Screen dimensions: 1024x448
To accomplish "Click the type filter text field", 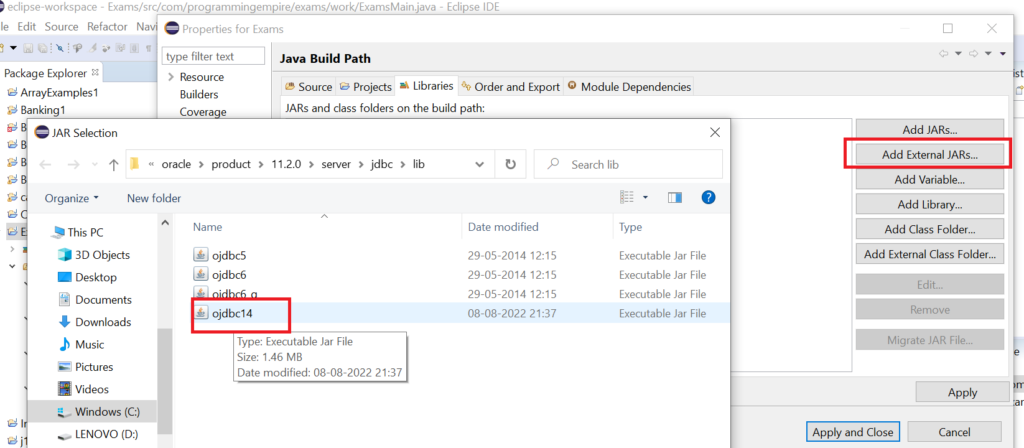I will [214, 56].
